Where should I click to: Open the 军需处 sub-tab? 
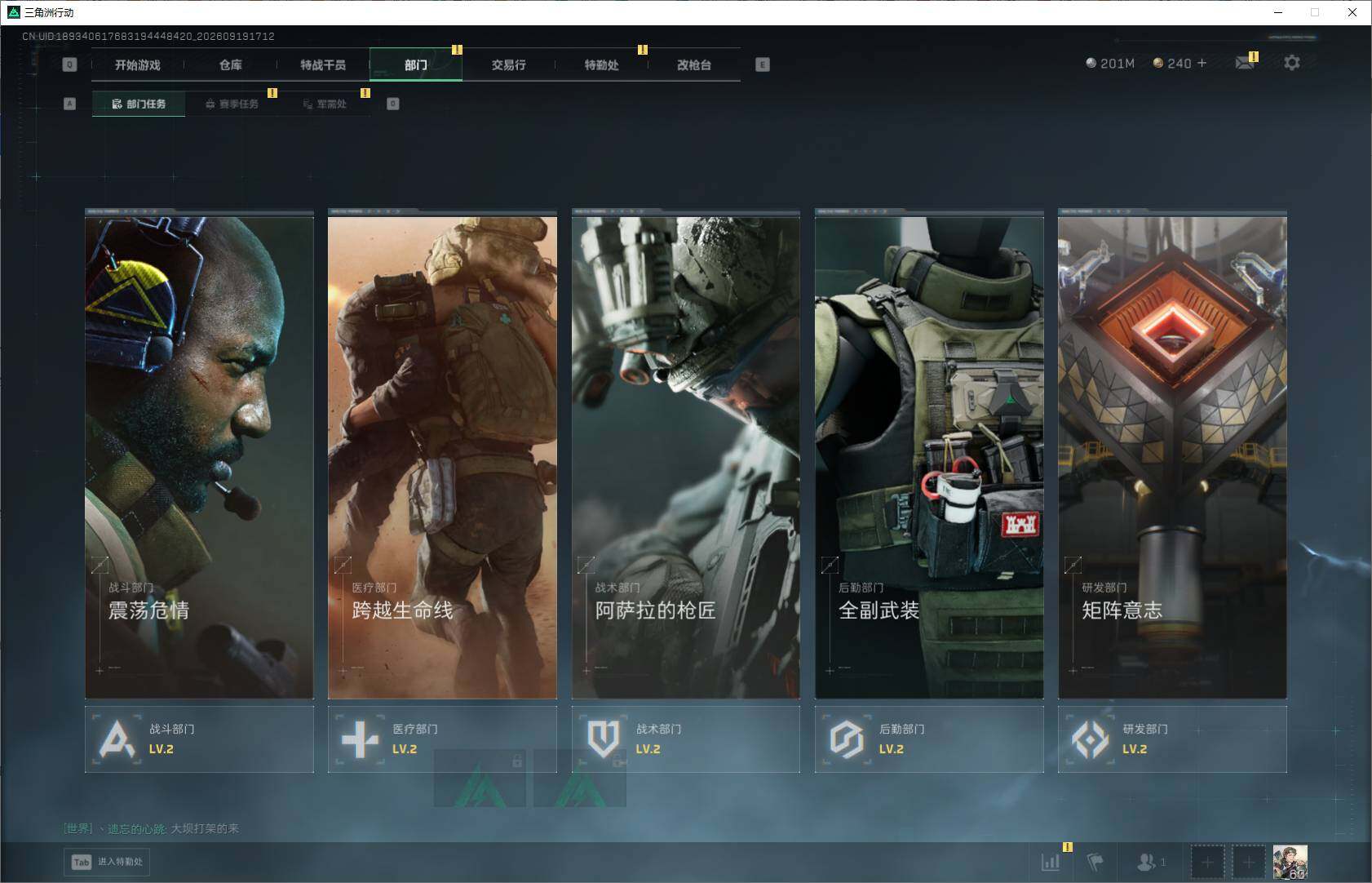[325, 104]
